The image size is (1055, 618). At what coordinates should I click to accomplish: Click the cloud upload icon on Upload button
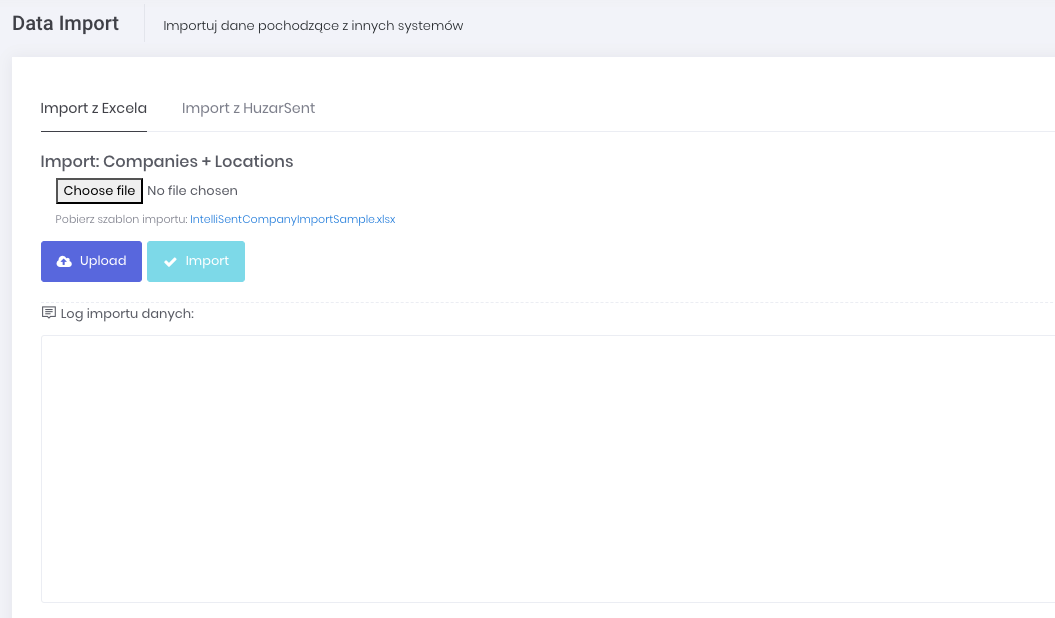click(x=64, y=262)
